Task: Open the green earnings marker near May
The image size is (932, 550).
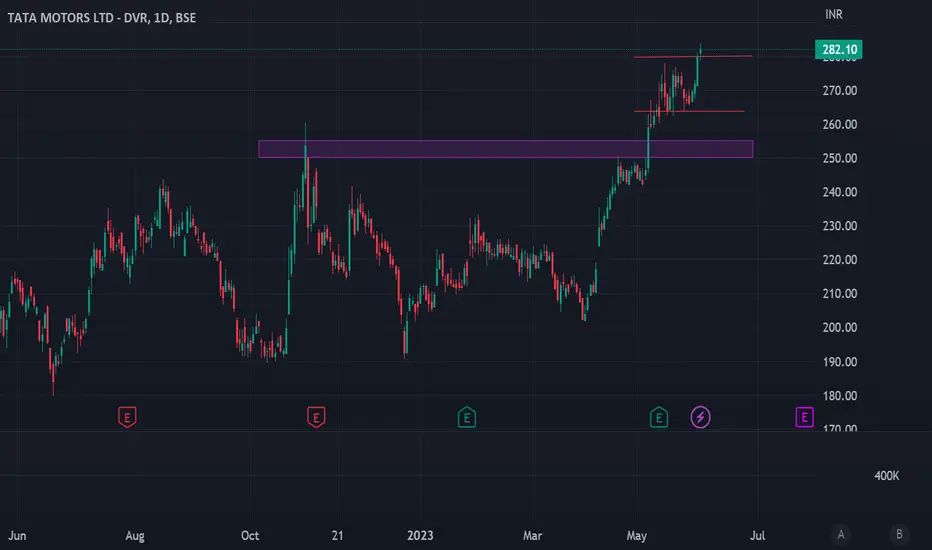Action: click(x=659, y=417)
